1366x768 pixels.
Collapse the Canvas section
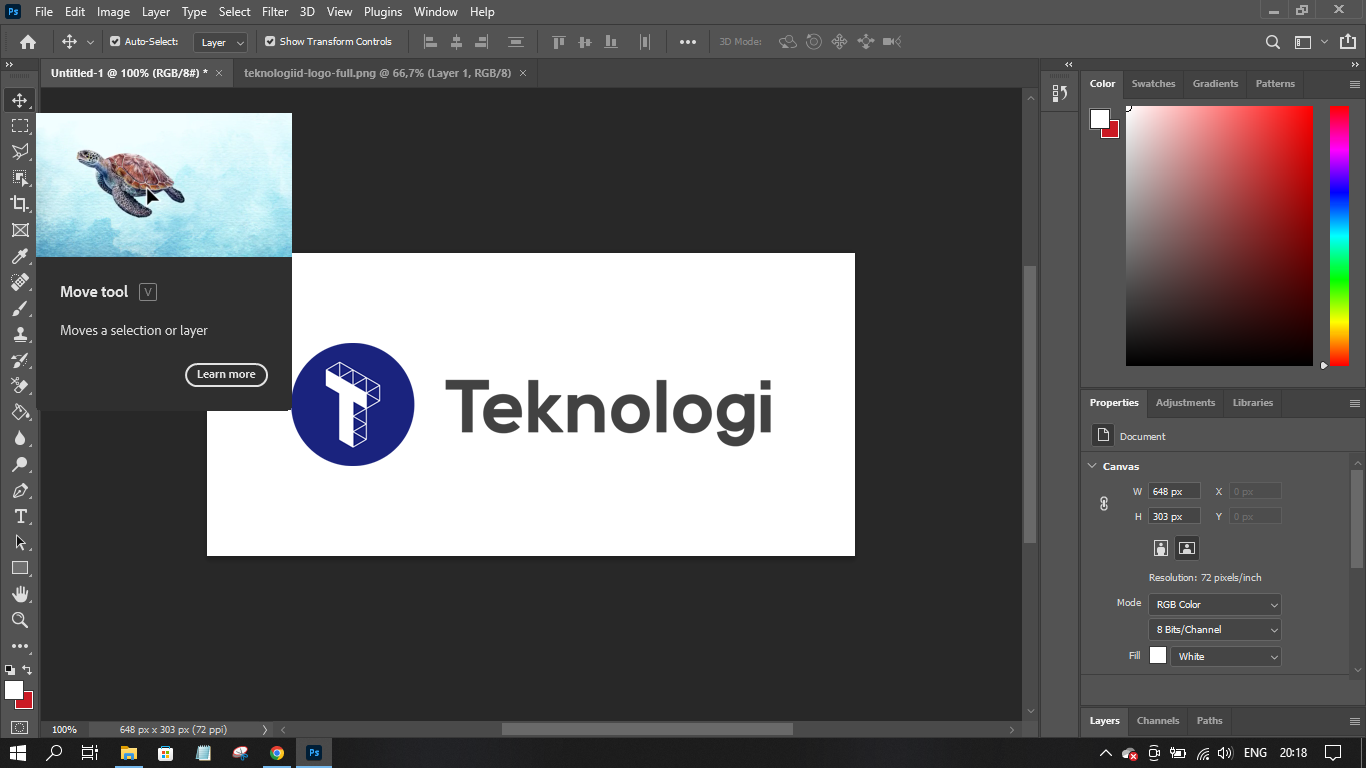pos(1091,466)
